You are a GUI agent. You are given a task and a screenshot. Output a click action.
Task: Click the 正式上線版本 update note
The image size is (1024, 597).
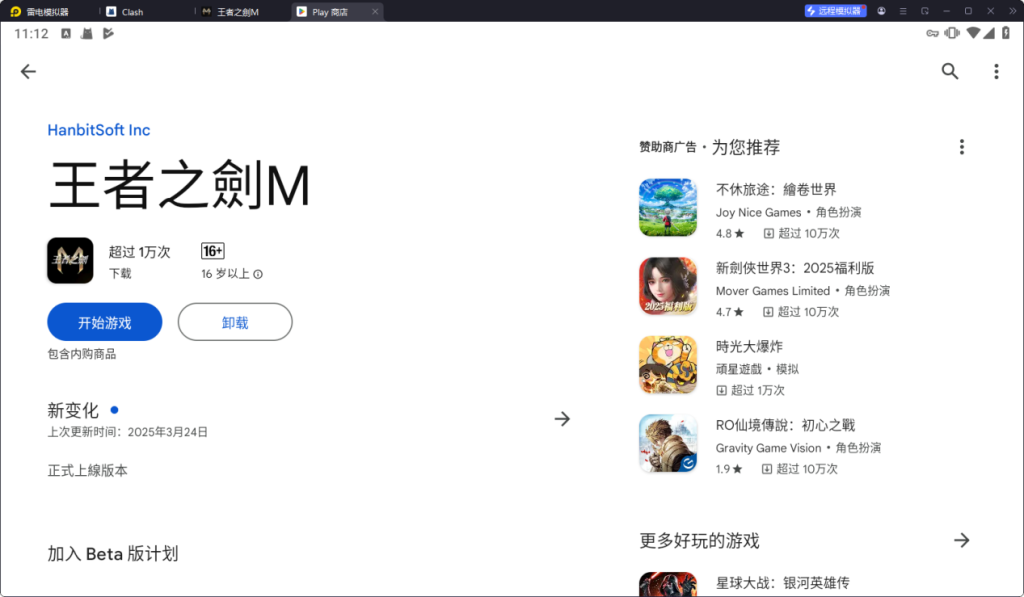(88, 470)
